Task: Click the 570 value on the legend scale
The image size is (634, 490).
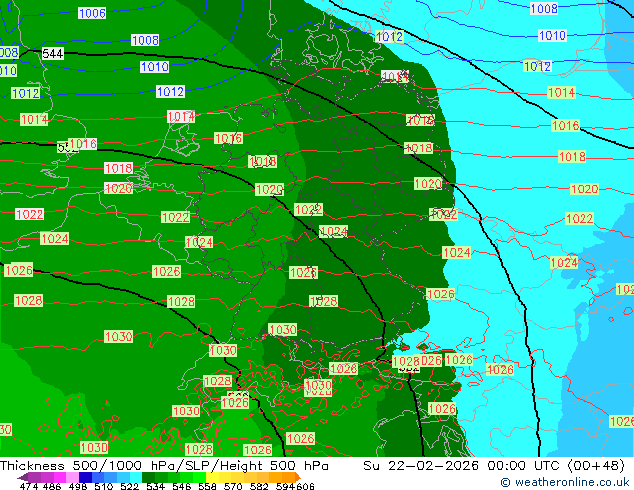Action: pos(233,486)
